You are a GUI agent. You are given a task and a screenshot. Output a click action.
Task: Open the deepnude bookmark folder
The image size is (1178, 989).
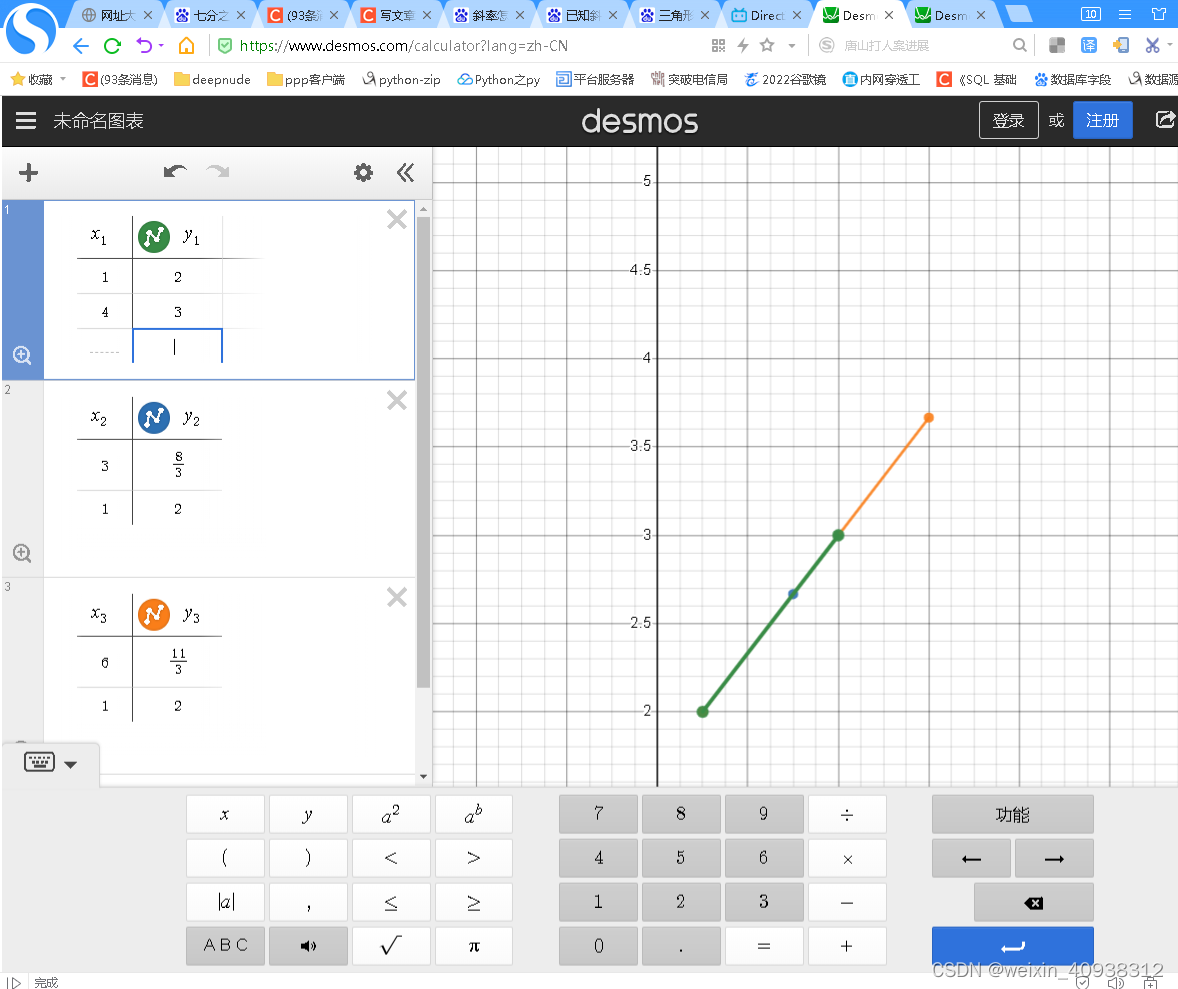pos(212,80)
